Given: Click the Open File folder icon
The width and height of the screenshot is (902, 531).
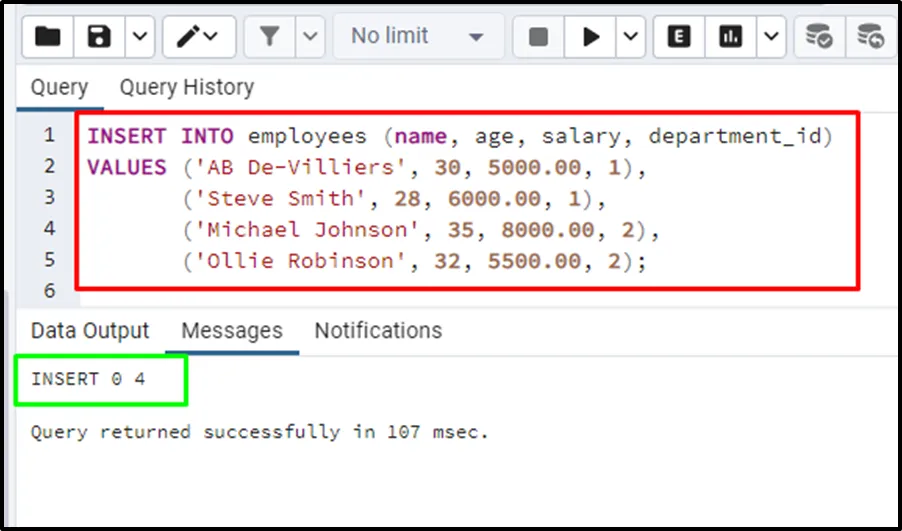Looking at the screenshot, I should (x=47, y=37).
